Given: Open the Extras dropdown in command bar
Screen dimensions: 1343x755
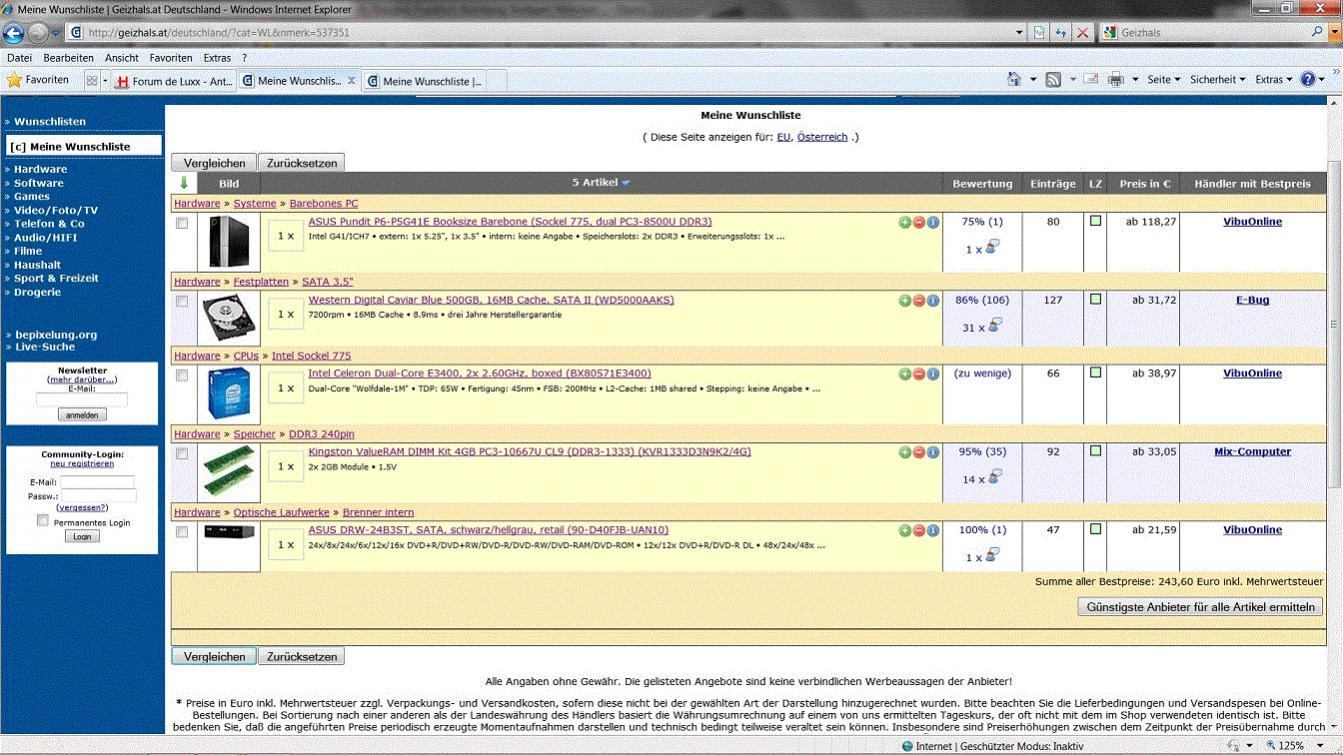Looking at the screenshot, I should click(x=1274, y=80).
